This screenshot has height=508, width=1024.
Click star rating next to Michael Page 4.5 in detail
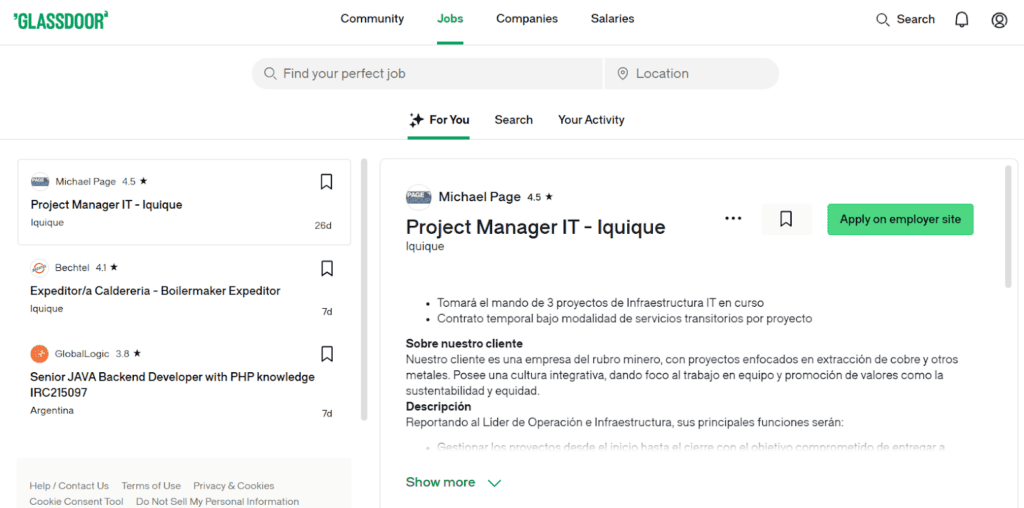point(549,197)
